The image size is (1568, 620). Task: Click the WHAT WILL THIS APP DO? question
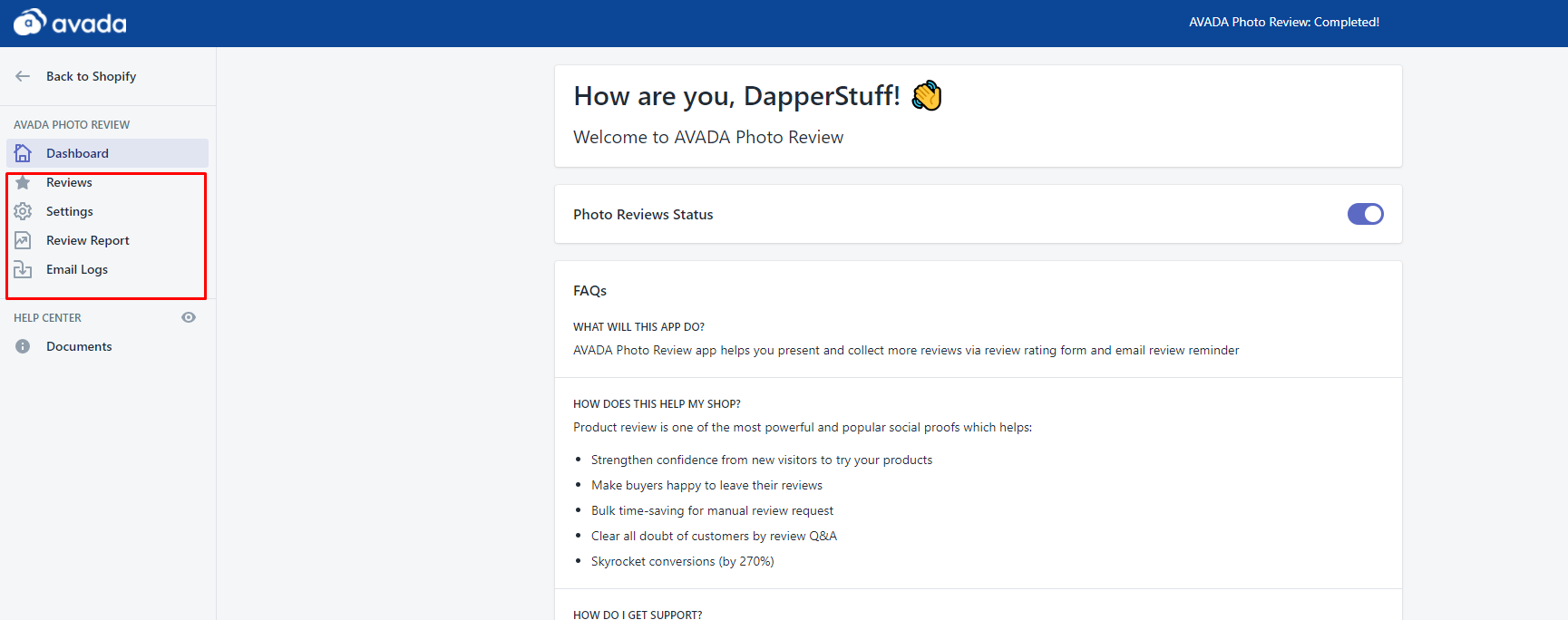[638, 326]
